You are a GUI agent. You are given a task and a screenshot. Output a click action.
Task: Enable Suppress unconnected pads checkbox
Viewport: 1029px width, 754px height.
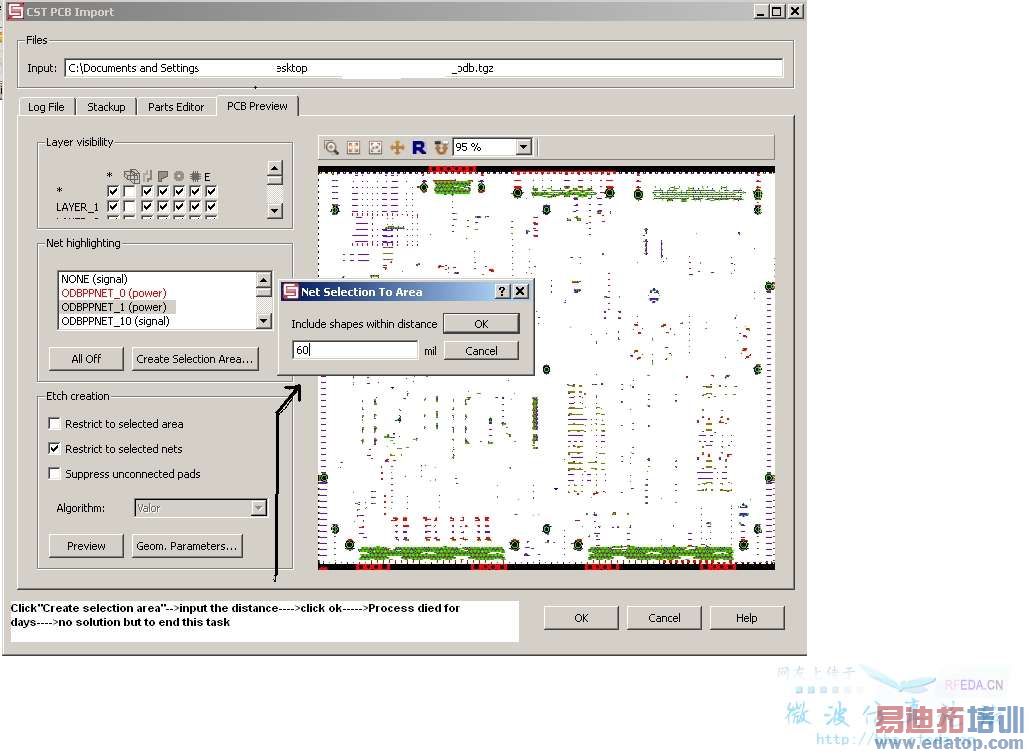(54, 474)
